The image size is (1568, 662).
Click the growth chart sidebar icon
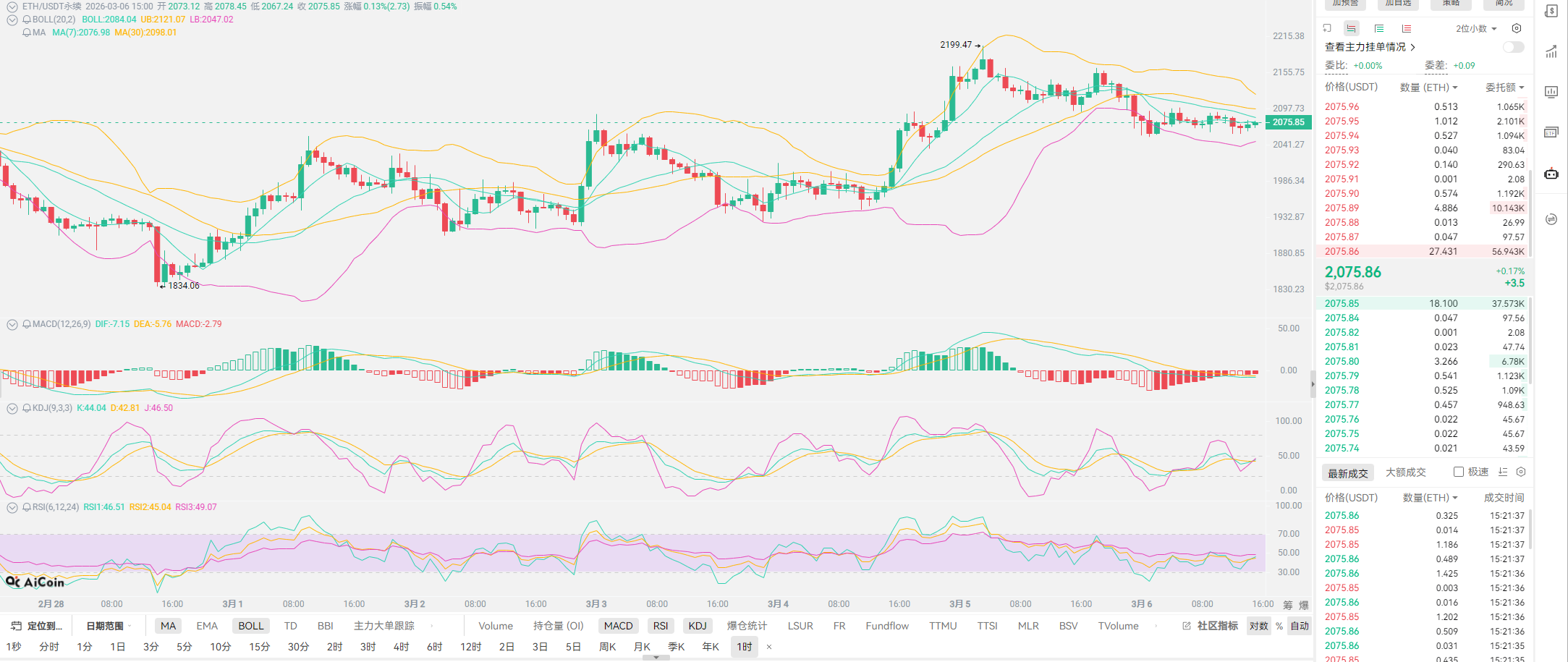1551,51
